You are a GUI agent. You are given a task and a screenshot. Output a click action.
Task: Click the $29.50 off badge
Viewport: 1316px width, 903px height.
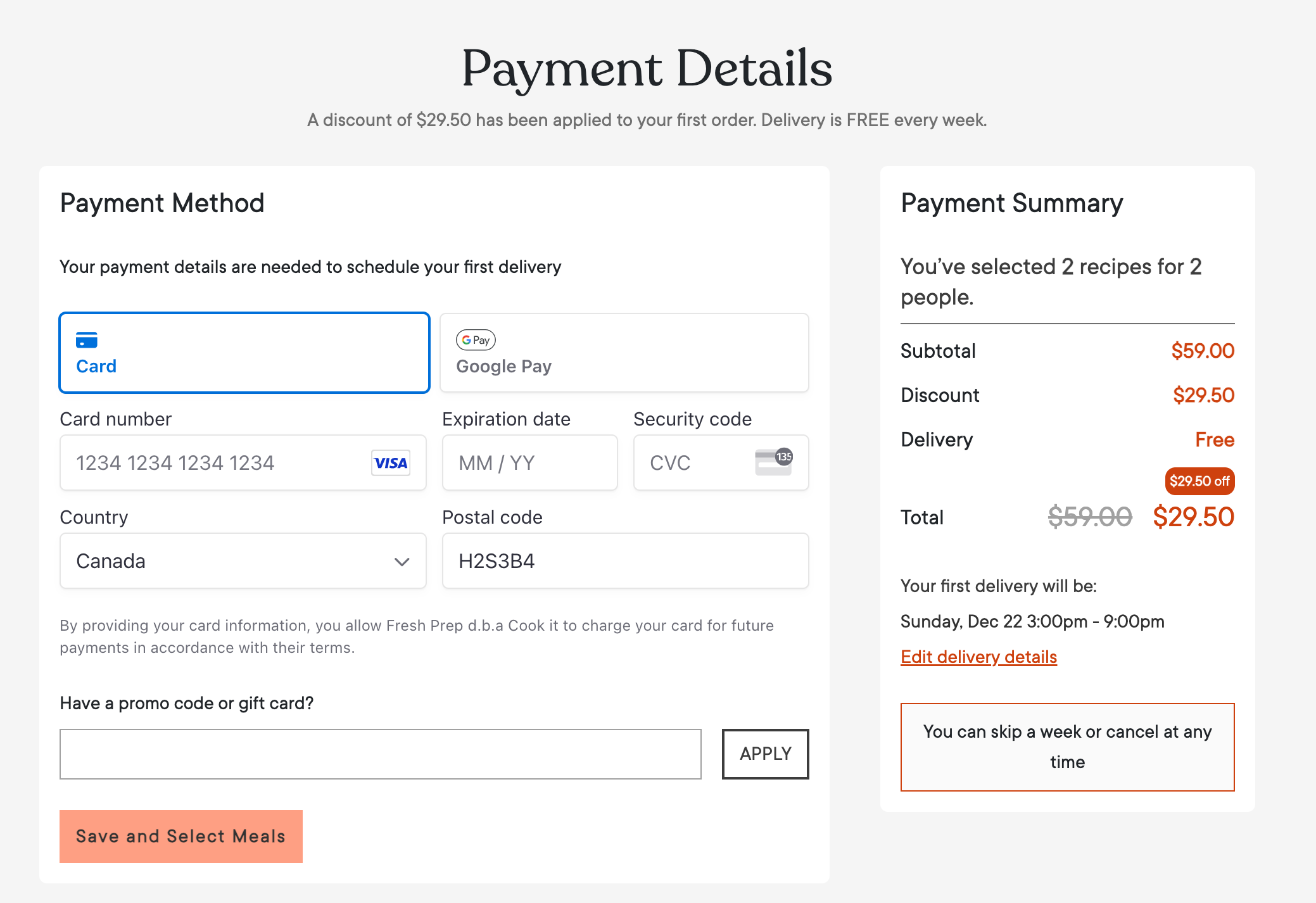pyautogui.click(x=1199, y=481)
